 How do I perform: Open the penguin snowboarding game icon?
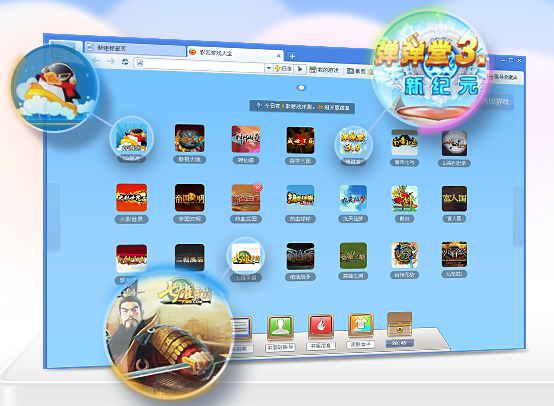[x=131, y=138]
